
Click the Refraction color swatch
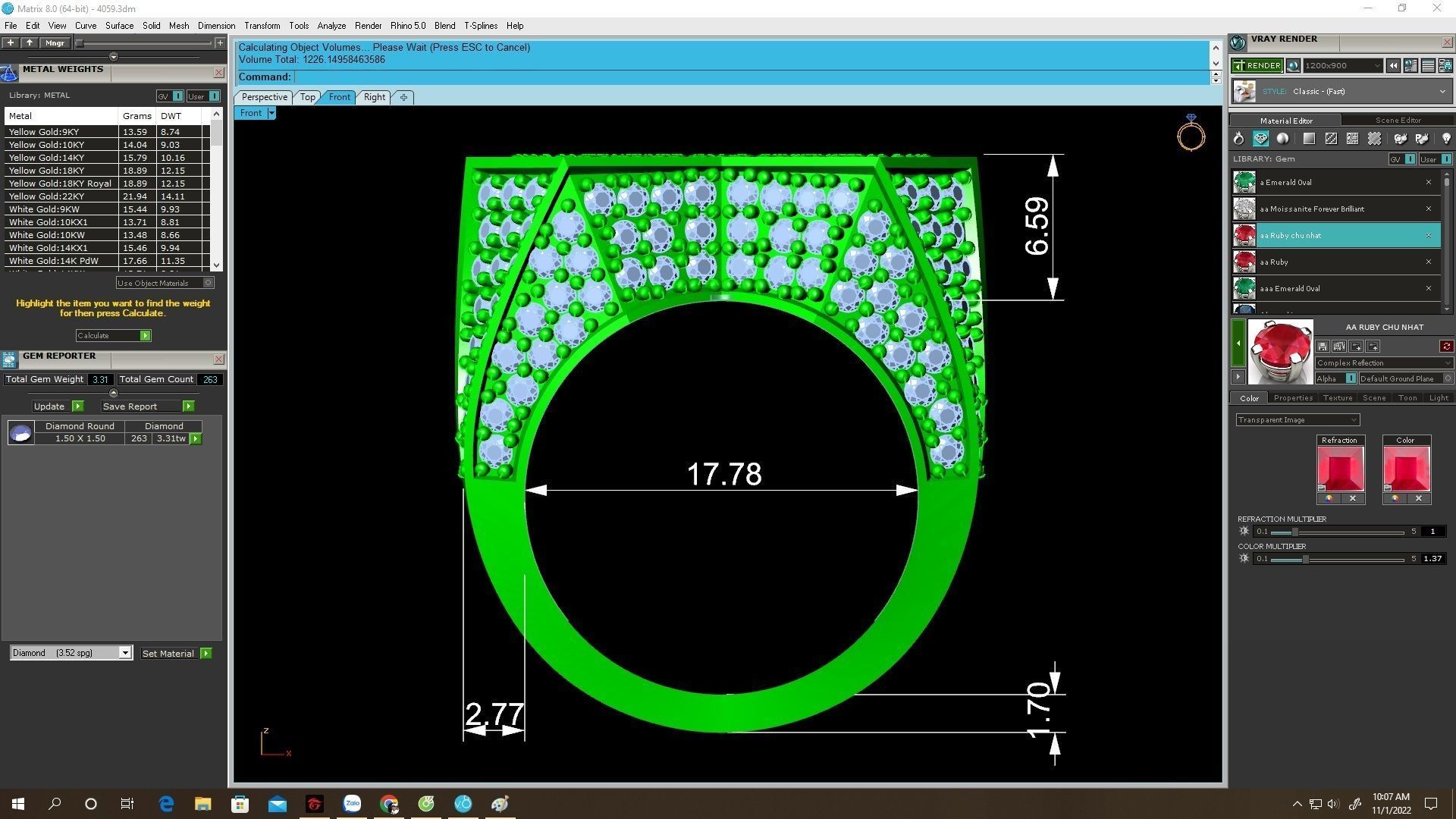click(x=1340, y=469)
